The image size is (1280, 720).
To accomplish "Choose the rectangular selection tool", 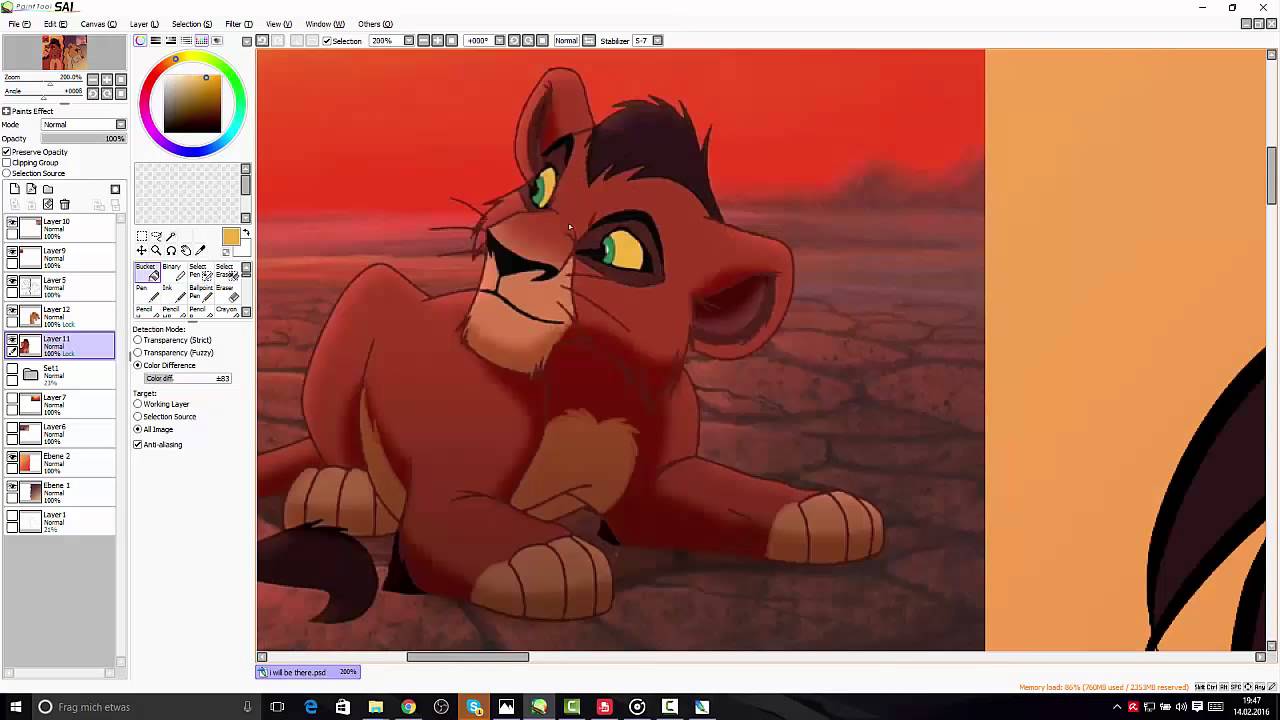I will click(141, 236).
